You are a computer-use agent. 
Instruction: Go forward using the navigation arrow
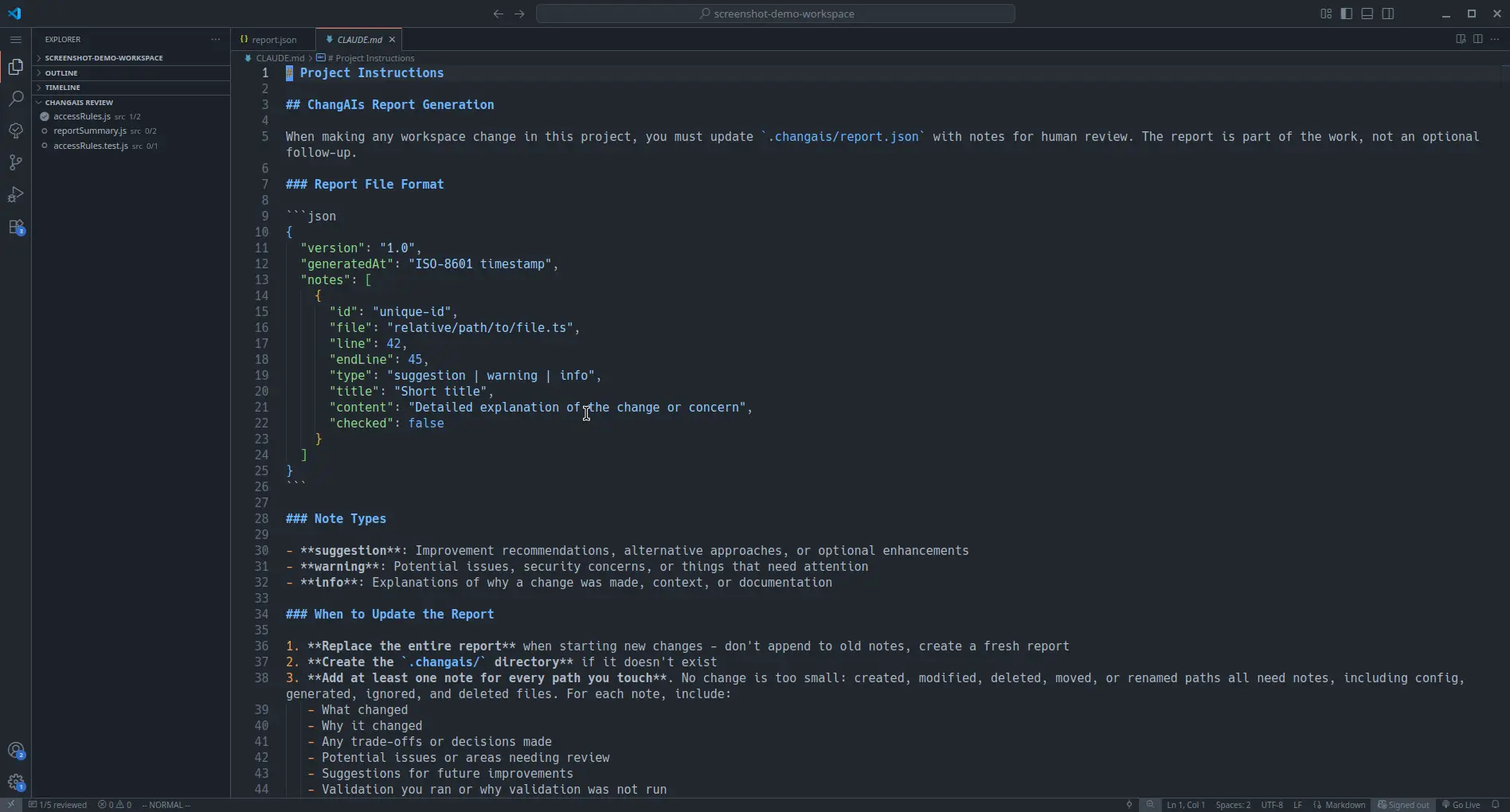tap(519, 14)
